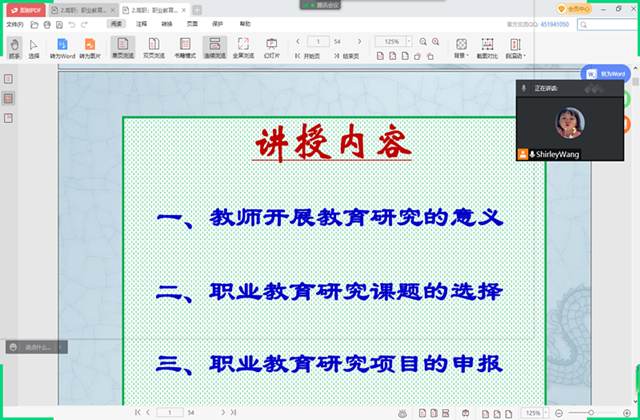Switch to the 注释 annotation tab
Image resolution: width=640 pixels, height=420 pixels.
142,23
